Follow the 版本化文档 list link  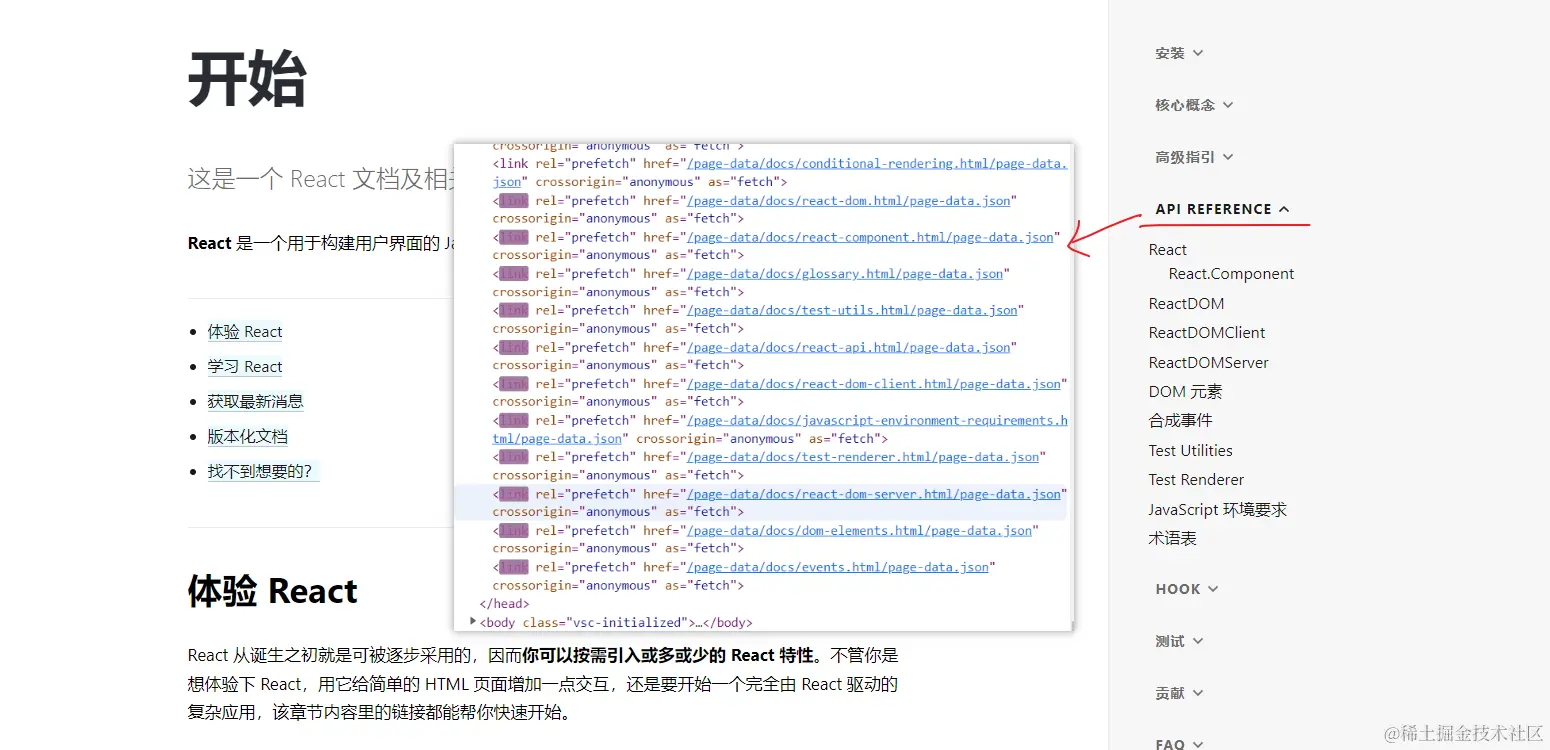point(247,437)
